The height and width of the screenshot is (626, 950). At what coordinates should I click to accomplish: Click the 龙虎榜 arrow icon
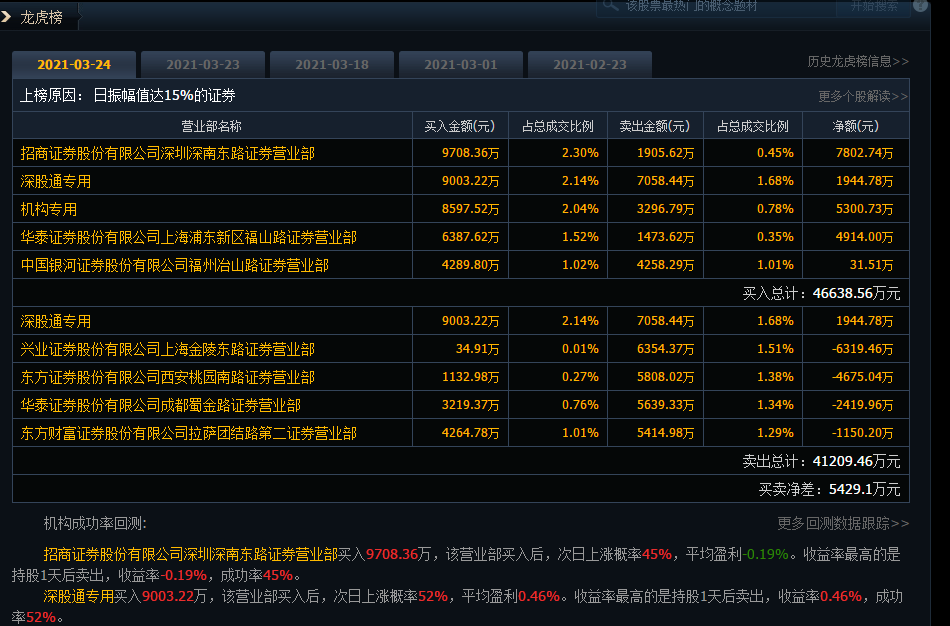(x=7, y=17)
